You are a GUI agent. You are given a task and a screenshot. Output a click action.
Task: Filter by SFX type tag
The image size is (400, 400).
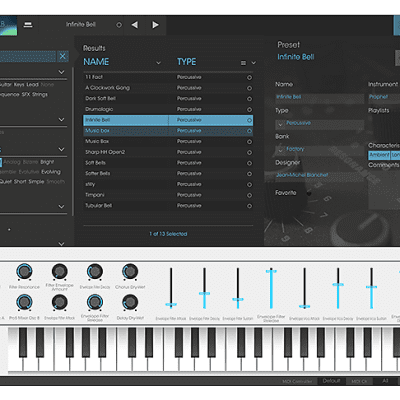26,95
